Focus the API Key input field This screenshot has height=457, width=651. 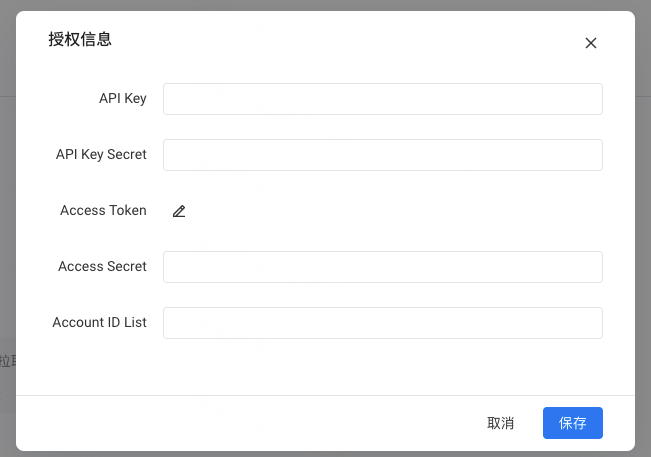(383, 99)
